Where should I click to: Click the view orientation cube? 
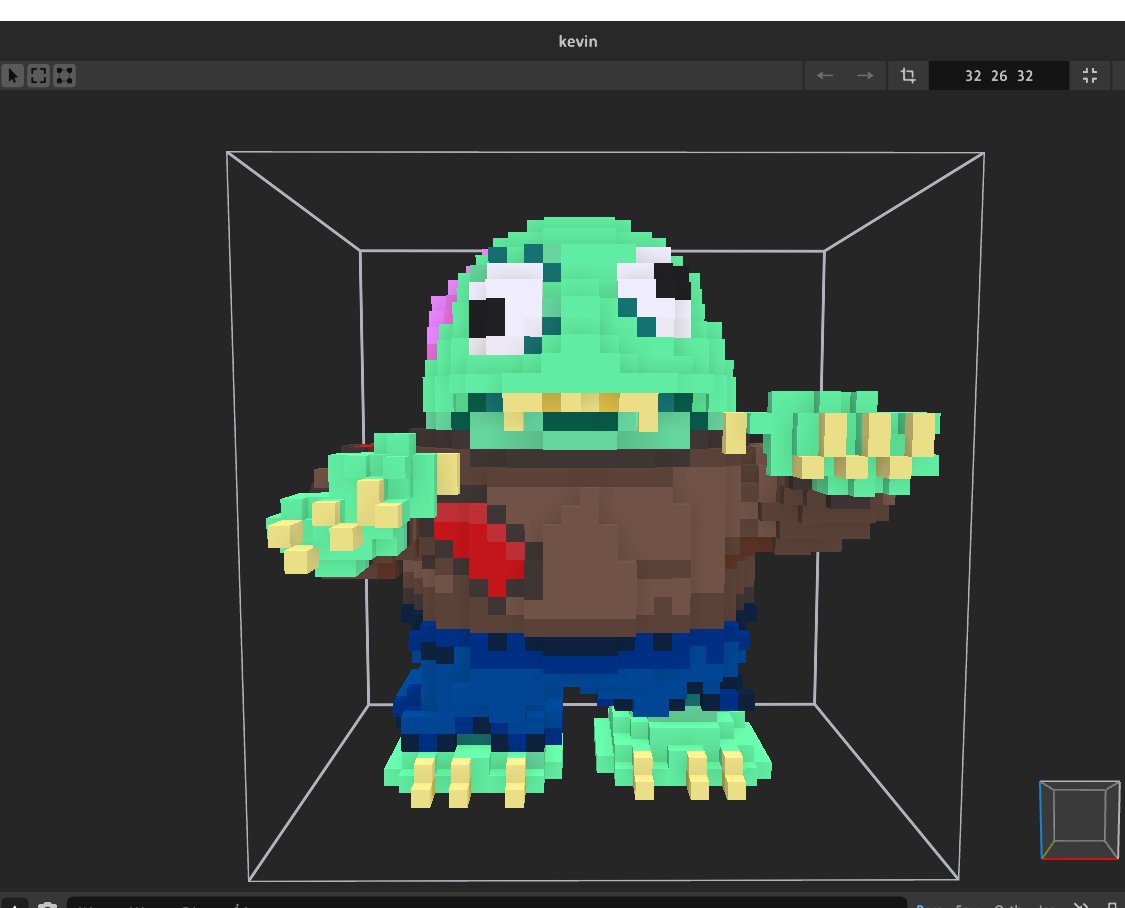pyautogui.click(x=1079, y=820)
